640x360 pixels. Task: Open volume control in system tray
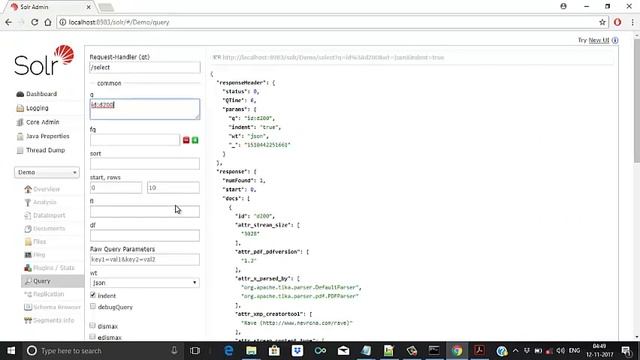[561, 351]
